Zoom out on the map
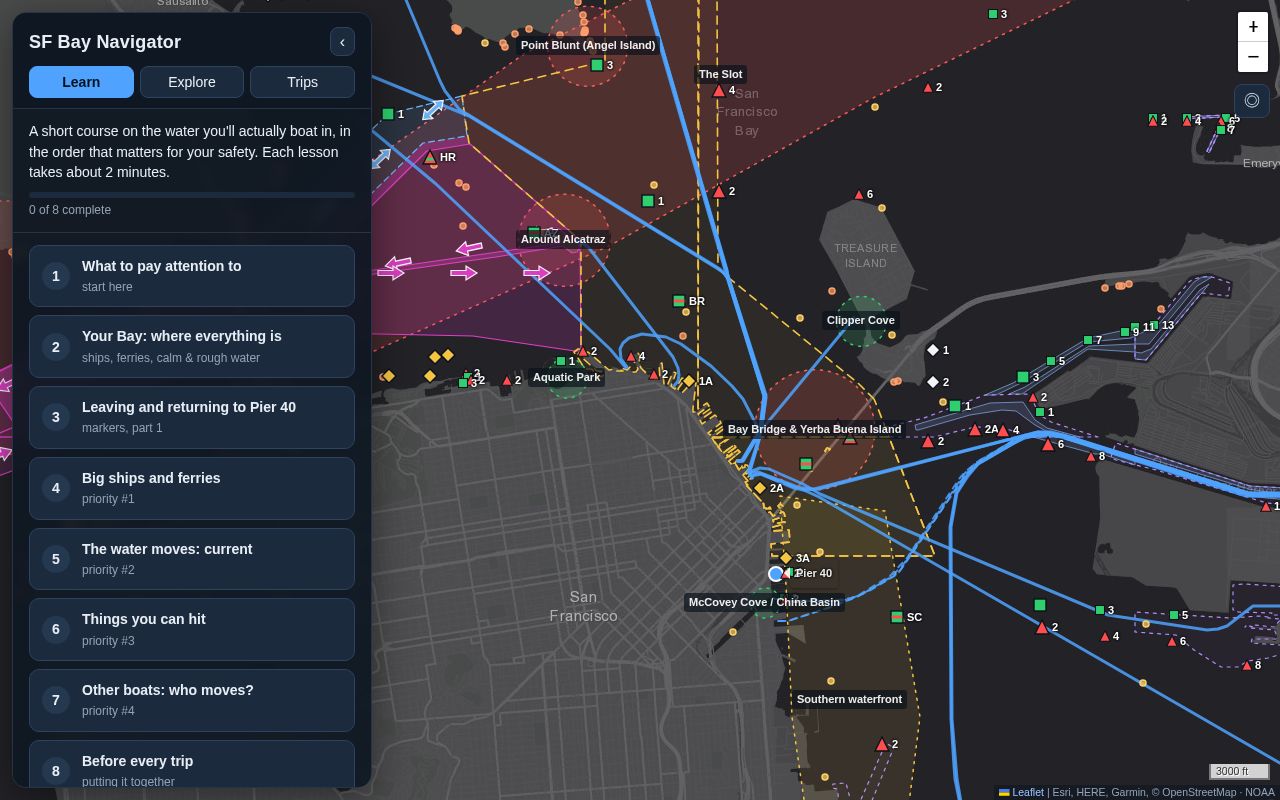The height and width of the screenshot is (800, 1280). coord(1253,57)
